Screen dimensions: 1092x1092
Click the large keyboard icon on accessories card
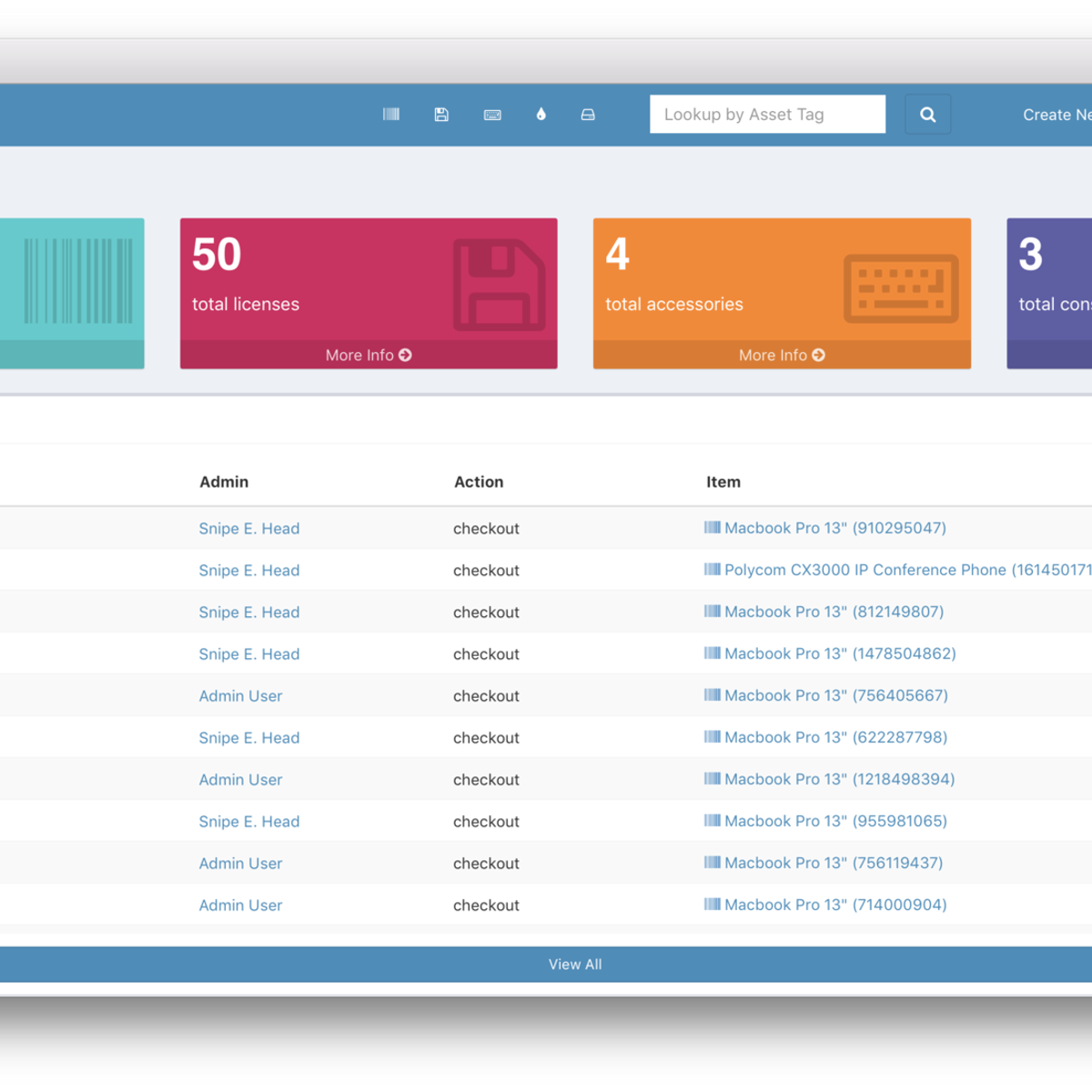coord(901,288)
